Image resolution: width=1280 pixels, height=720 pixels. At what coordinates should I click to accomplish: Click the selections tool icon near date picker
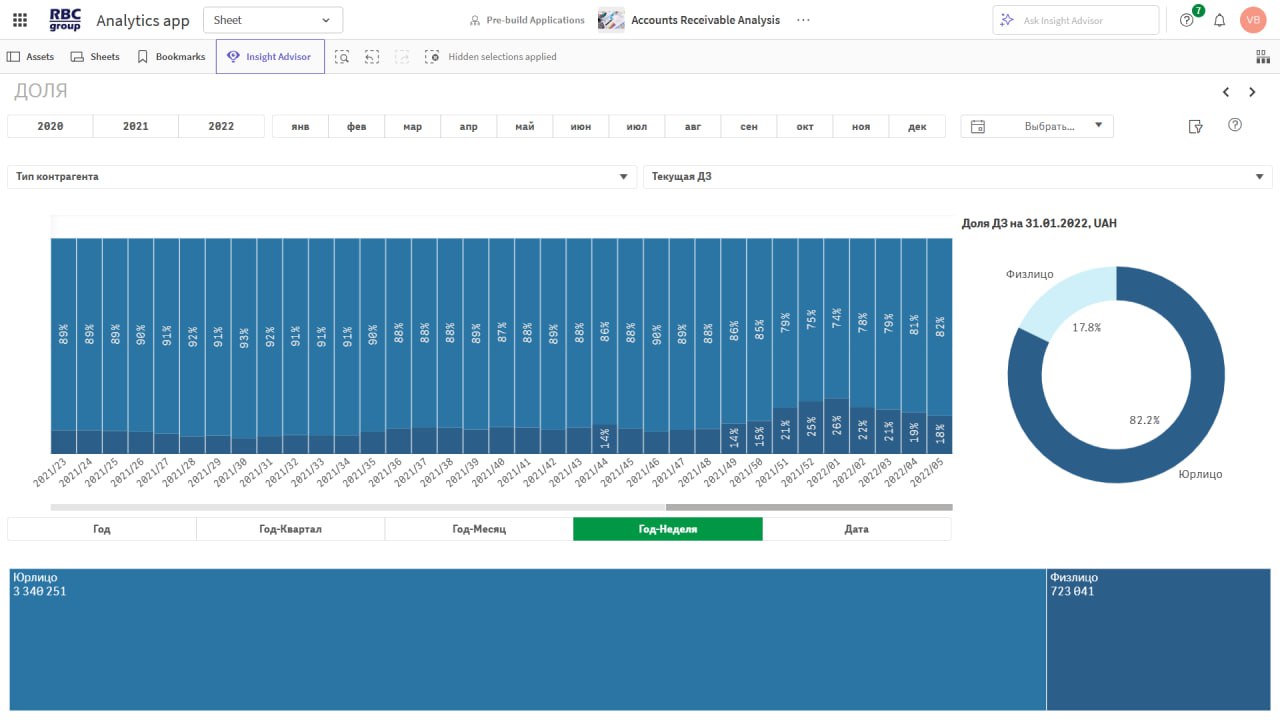point(1194,126)
